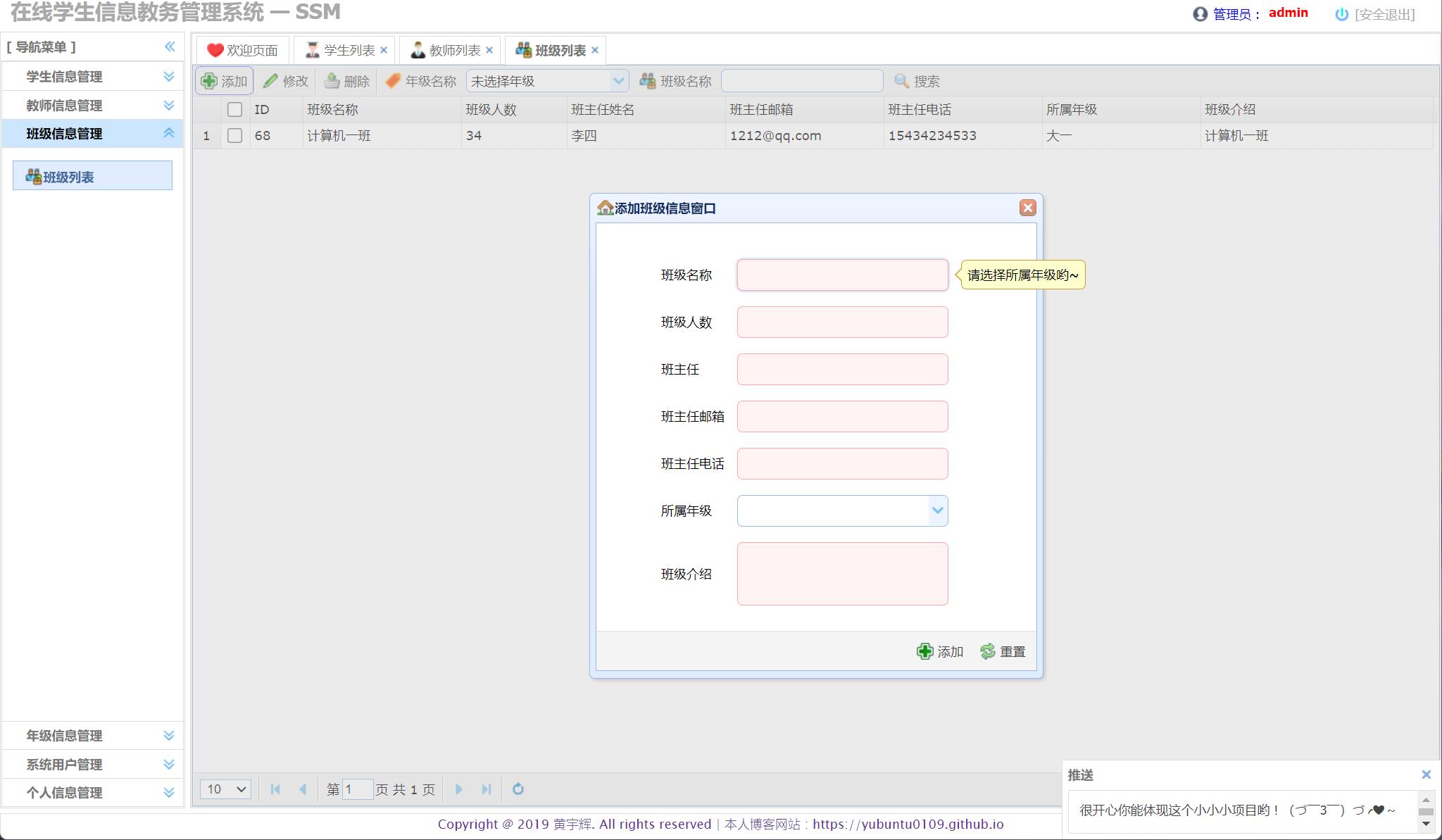Click the 搜索 magnifier icon to search classes

902,80
